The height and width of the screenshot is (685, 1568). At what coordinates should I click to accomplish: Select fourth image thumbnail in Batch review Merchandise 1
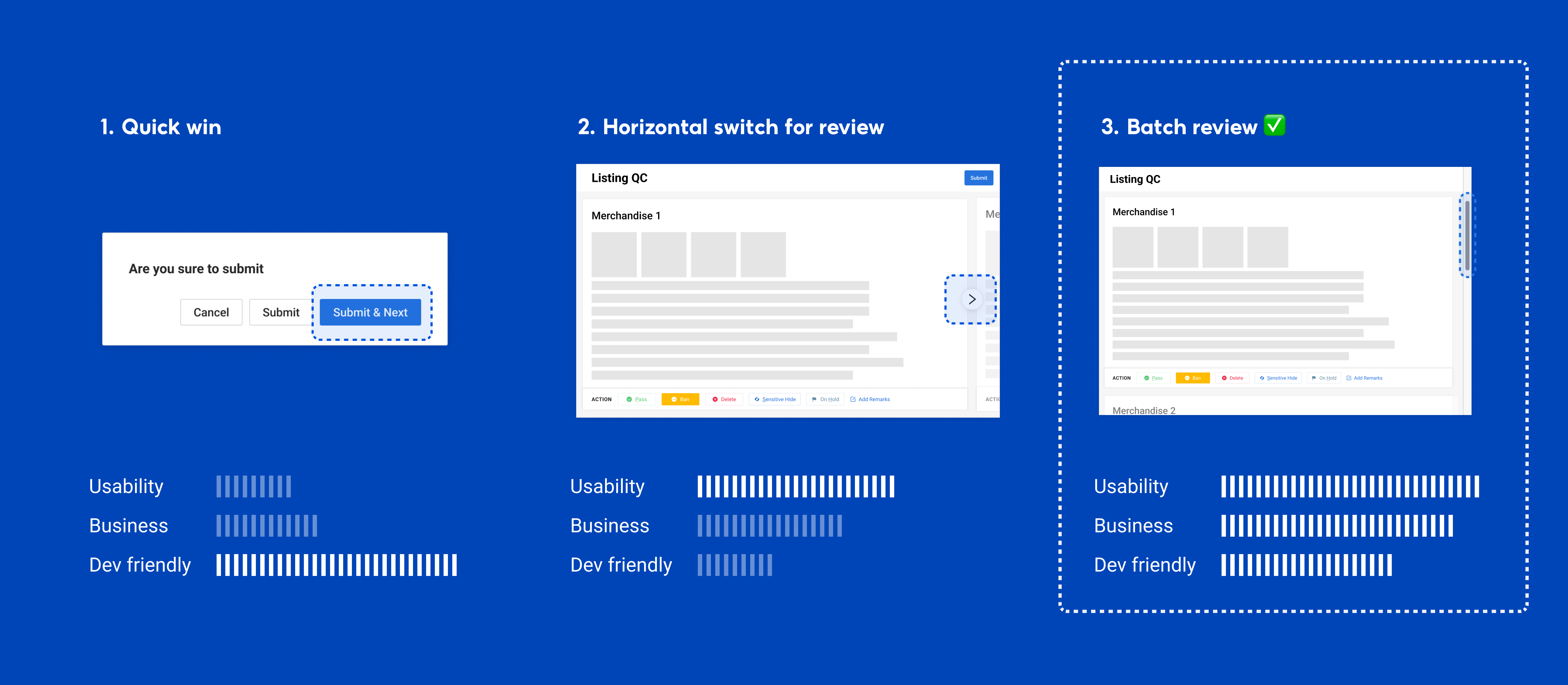point(1268,247)
